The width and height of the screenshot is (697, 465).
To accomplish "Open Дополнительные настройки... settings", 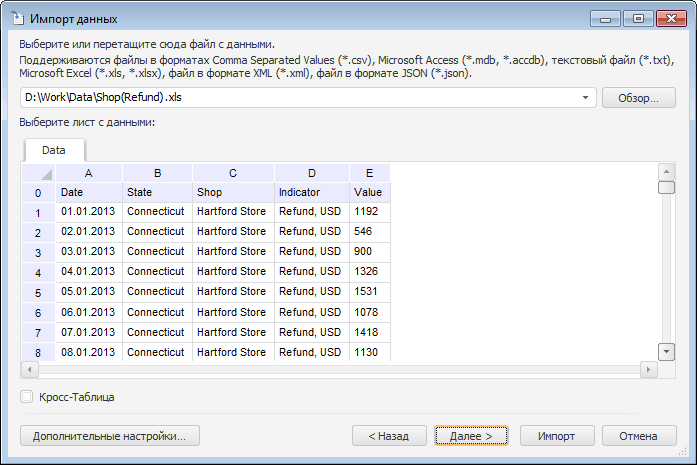I will coord(110,436).
